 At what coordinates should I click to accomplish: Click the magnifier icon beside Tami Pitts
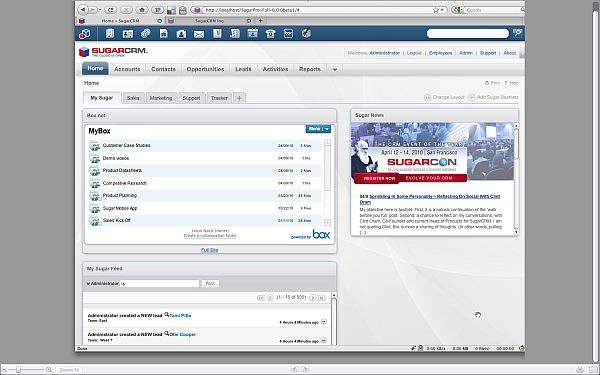coord(166,315)
